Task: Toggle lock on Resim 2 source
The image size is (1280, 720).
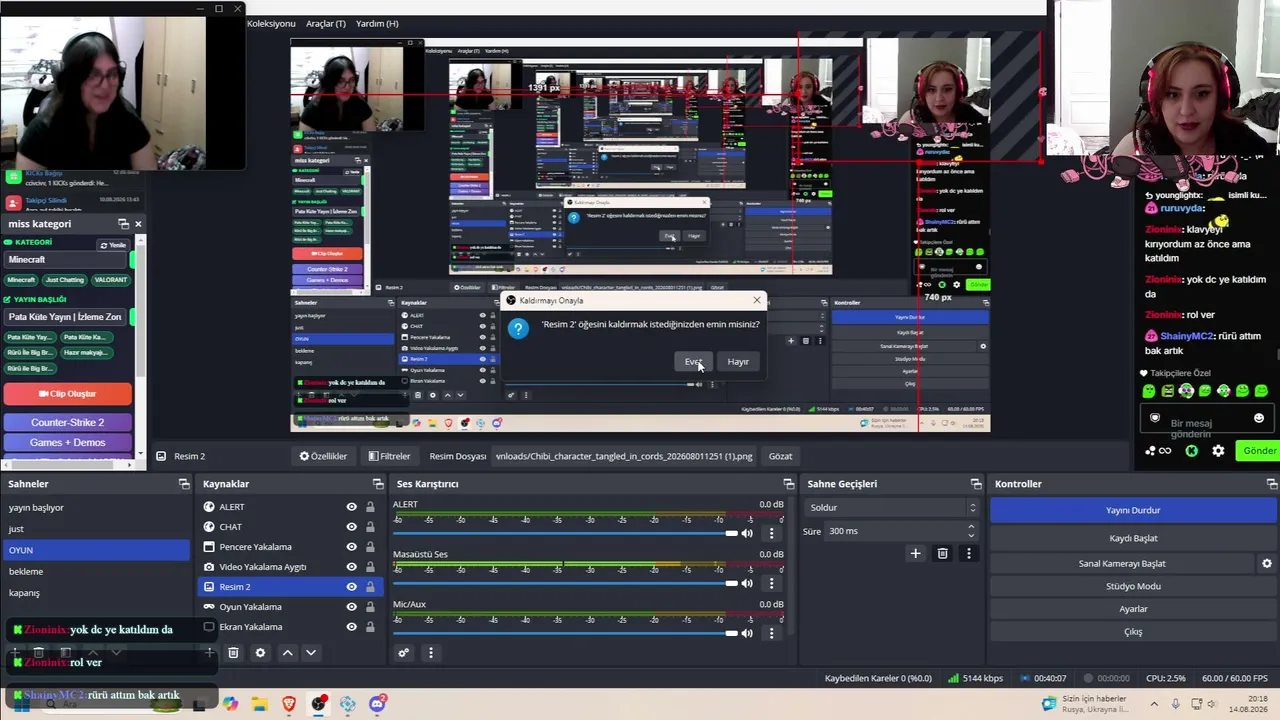Action: (x=370, y=587)
